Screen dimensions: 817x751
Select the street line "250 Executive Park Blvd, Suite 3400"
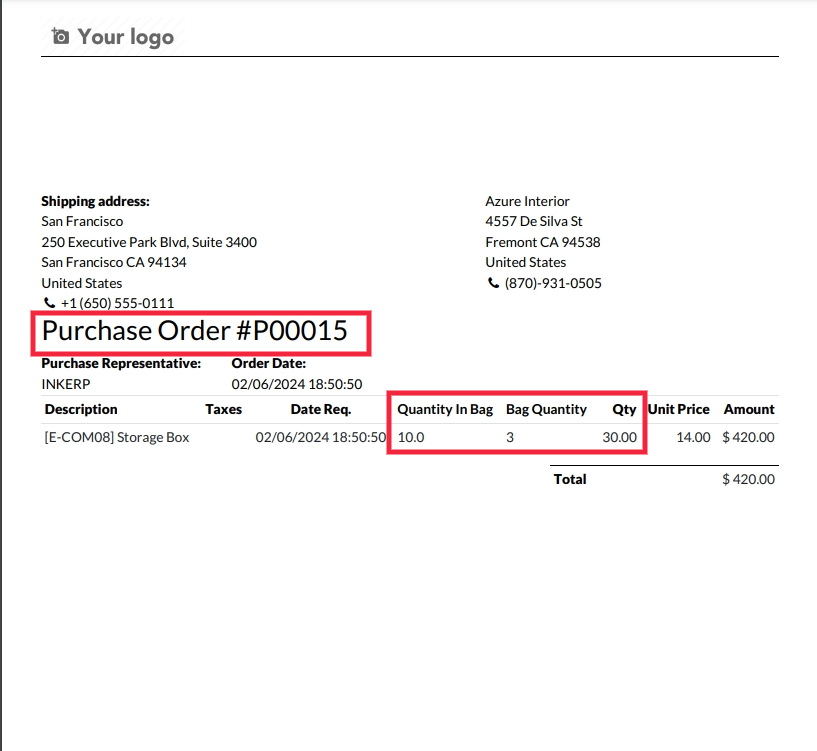tap(149, 242)
